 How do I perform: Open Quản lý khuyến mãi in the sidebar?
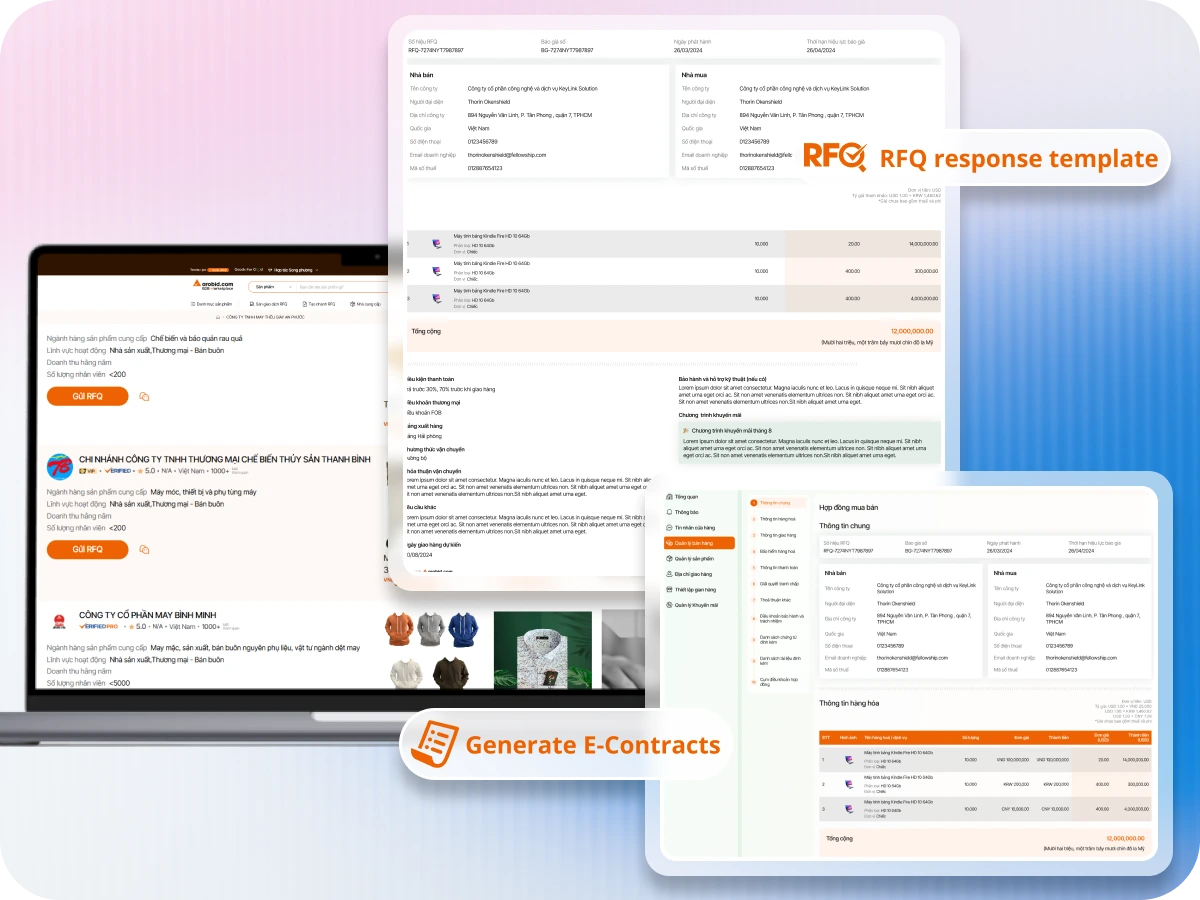click(695, 605)
